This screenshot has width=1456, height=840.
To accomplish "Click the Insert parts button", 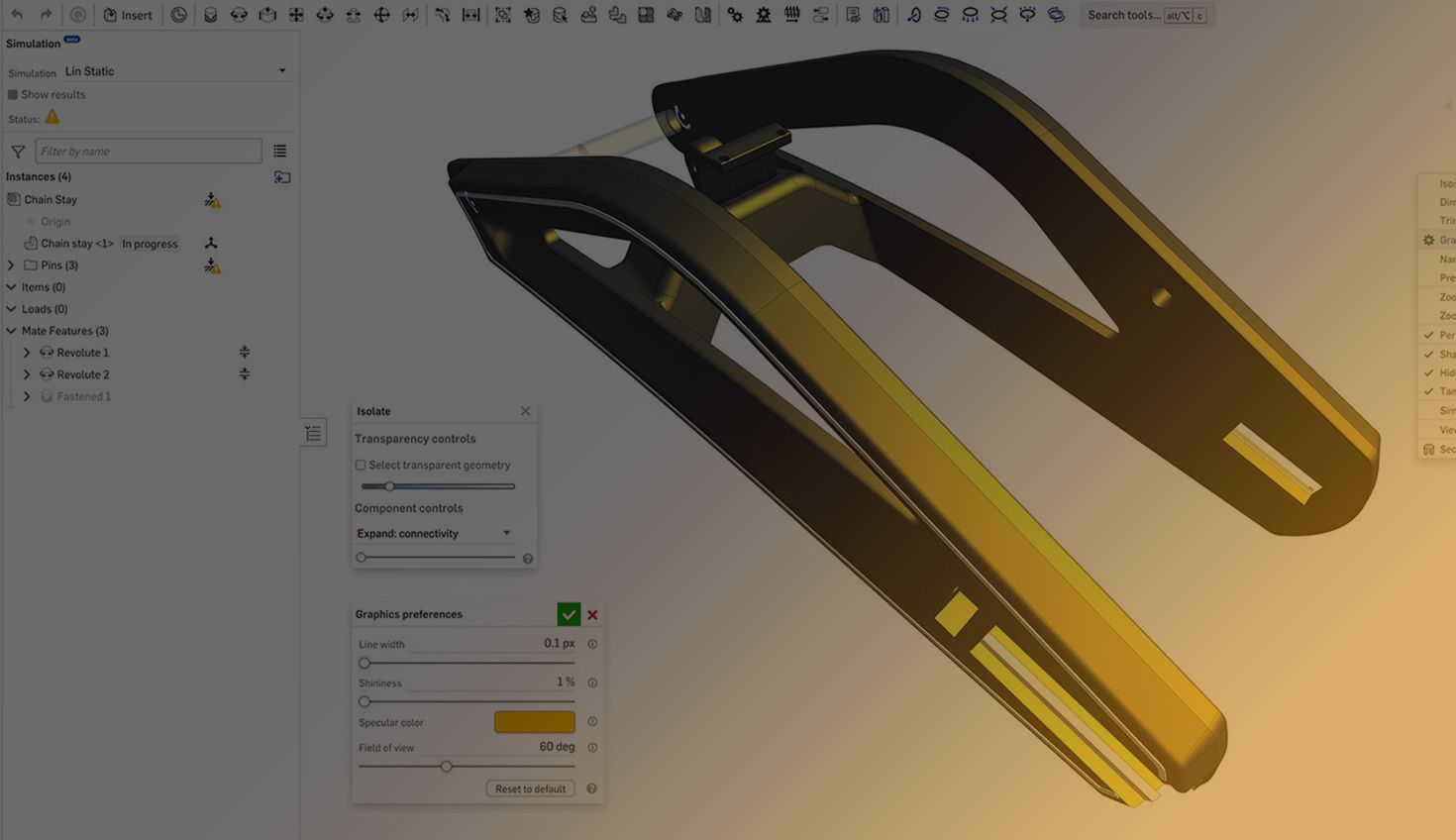I will 128,15.
